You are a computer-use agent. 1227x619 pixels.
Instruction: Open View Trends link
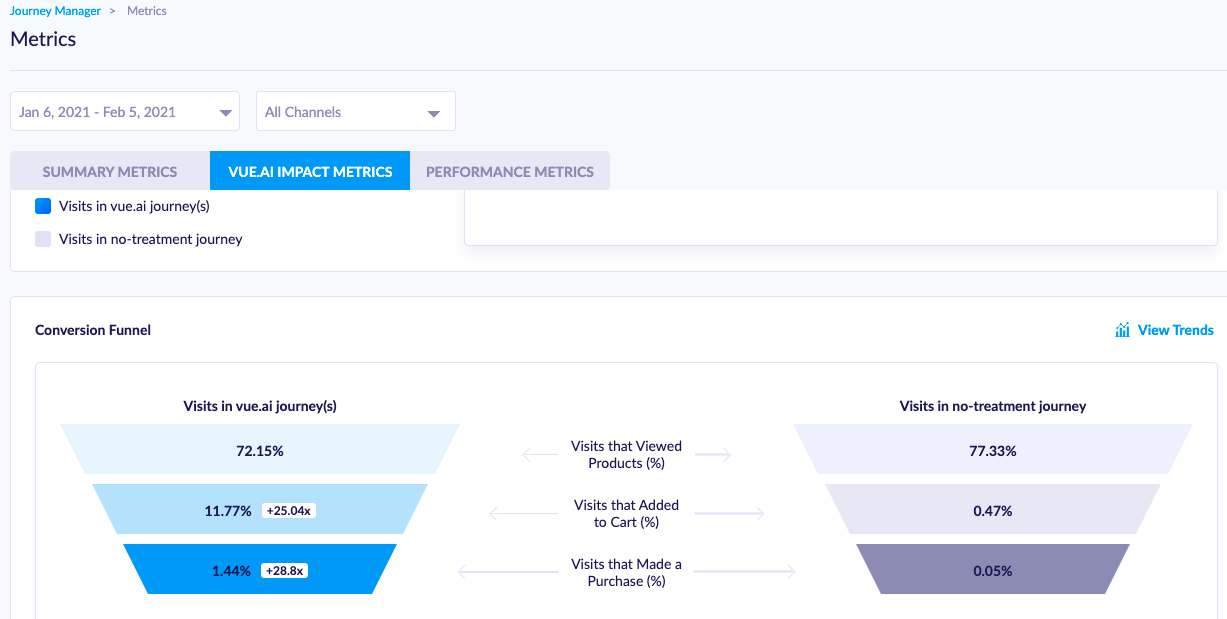(x=1175, y=330)
